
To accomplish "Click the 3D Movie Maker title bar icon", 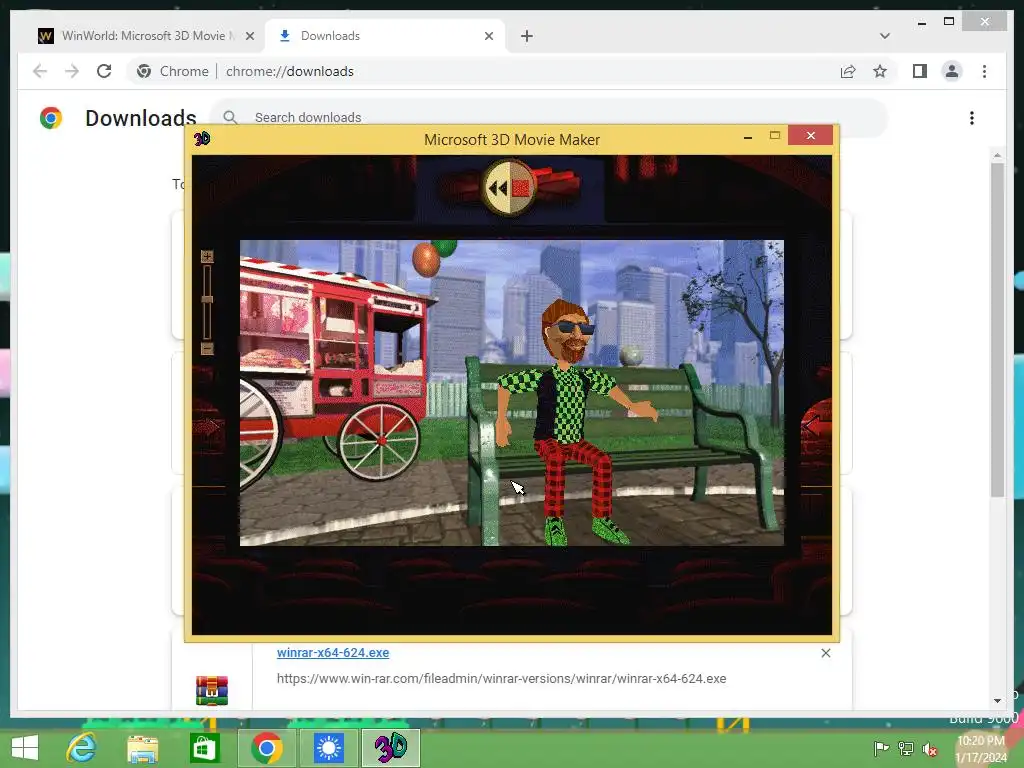I will pos(202,138).
